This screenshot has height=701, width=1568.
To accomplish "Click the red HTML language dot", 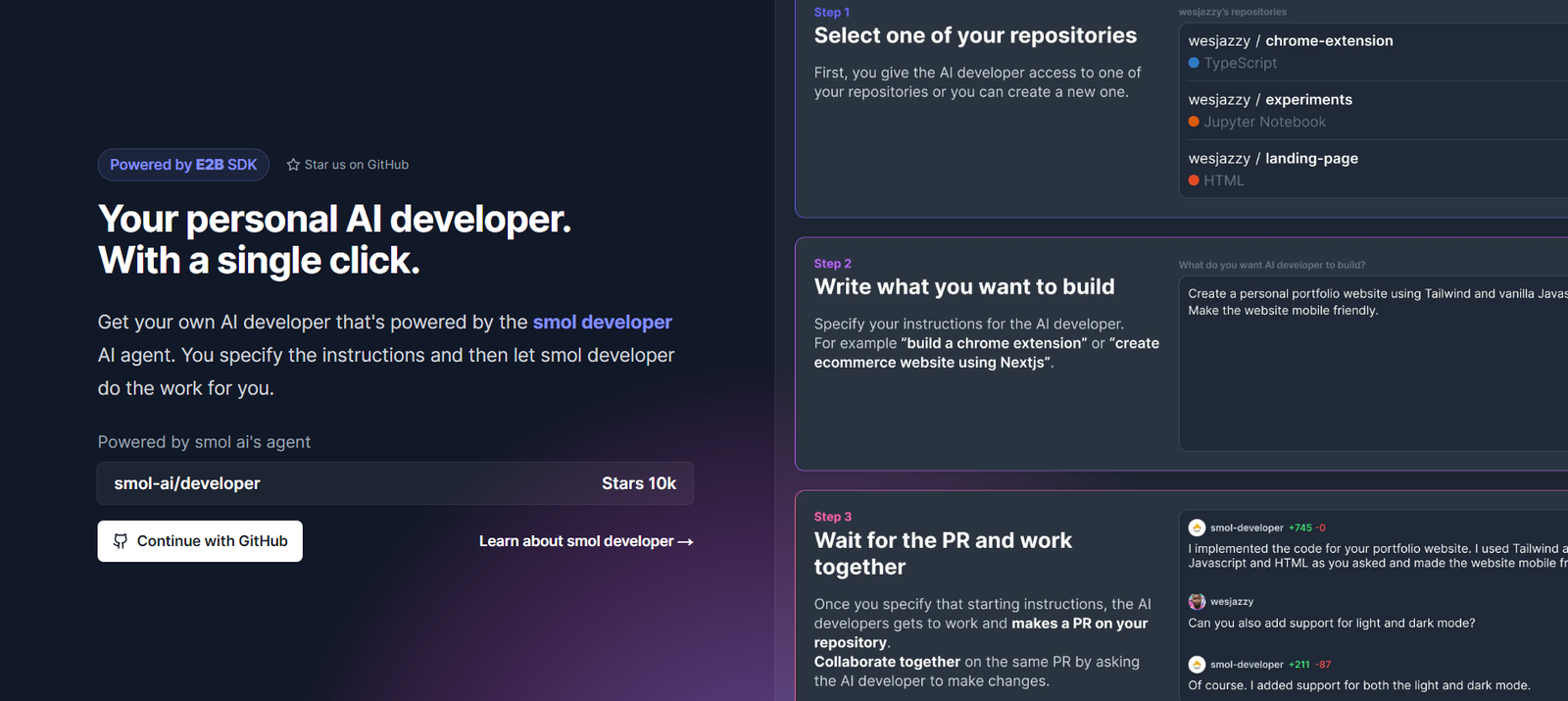I will [1194, 180].
